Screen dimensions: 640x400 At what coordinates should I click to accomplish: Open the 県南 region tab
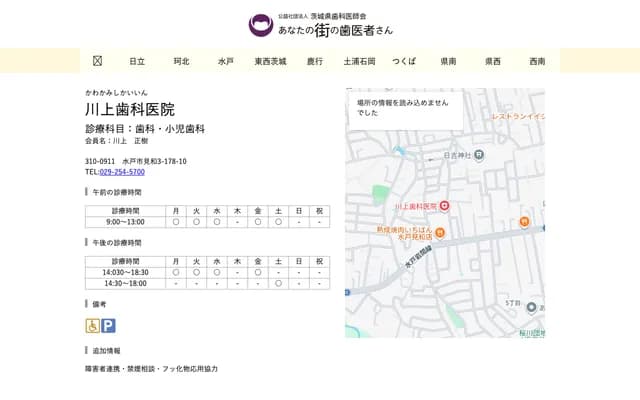pyautogui.click(x=448, y=61)
